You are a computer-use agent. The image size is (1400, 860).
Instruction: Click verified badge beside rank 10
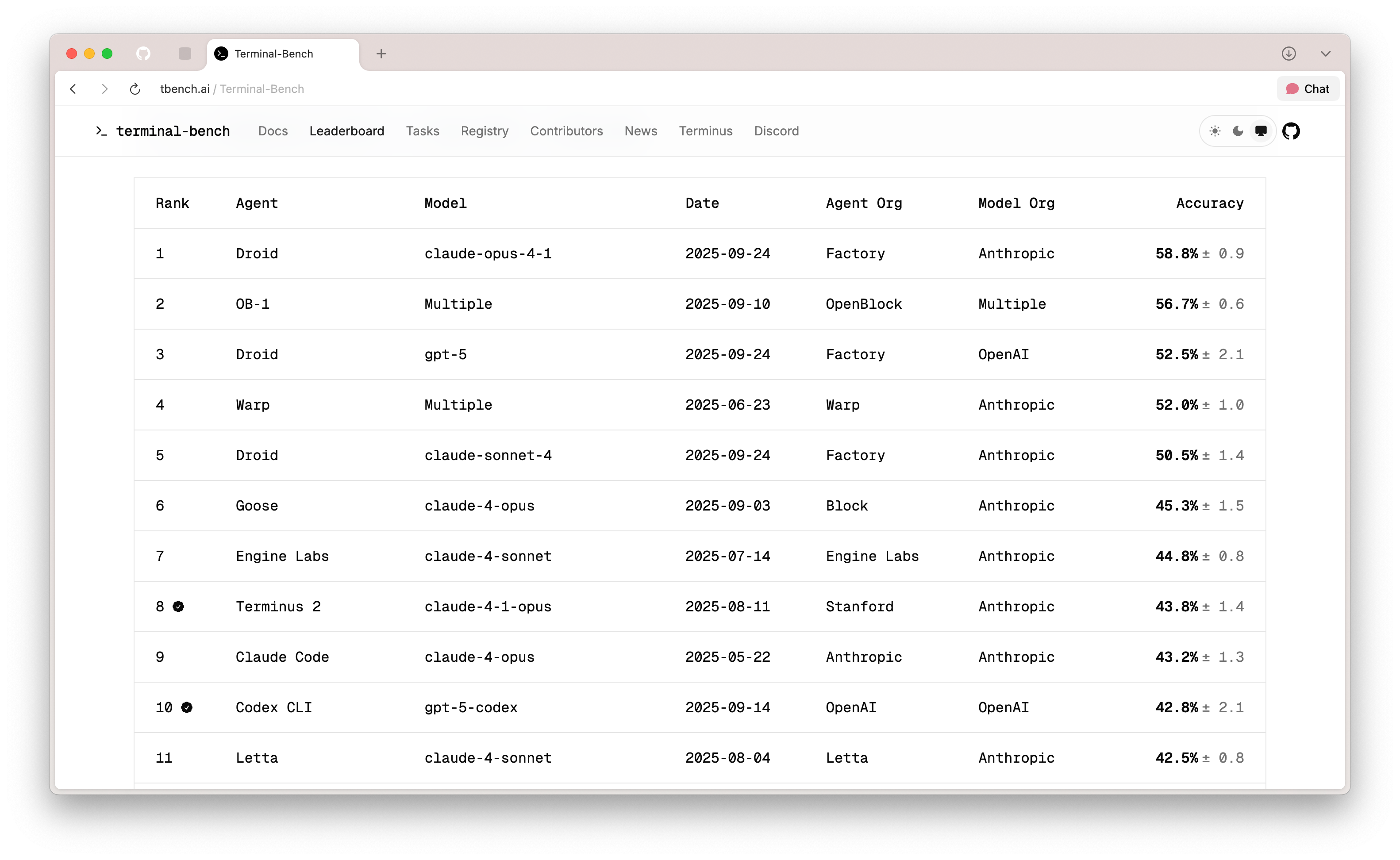click(187, 707)
